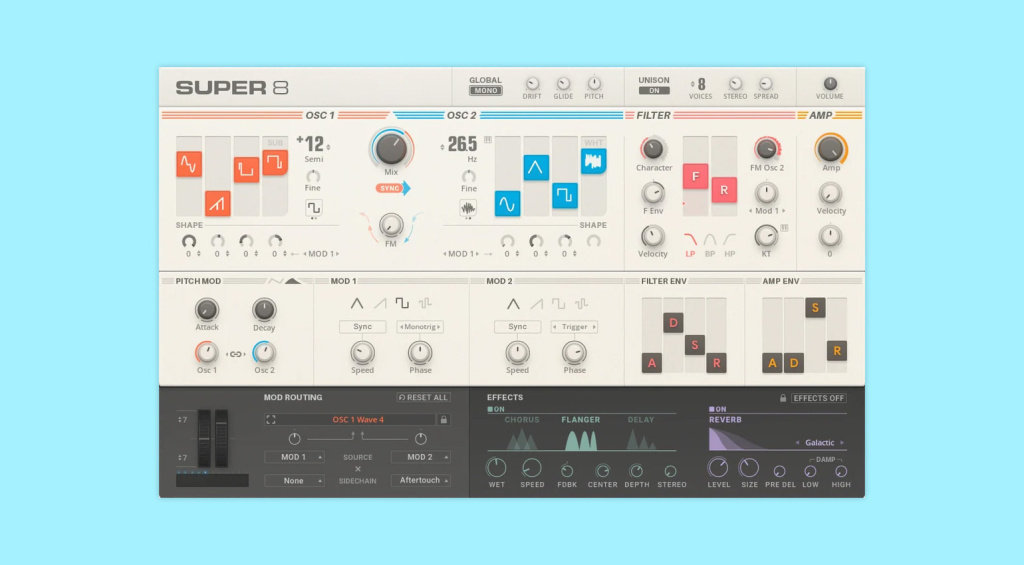Click the filter cutoff F fader
The height and width of the screenshot is (565, 1024).
point(695,176)
